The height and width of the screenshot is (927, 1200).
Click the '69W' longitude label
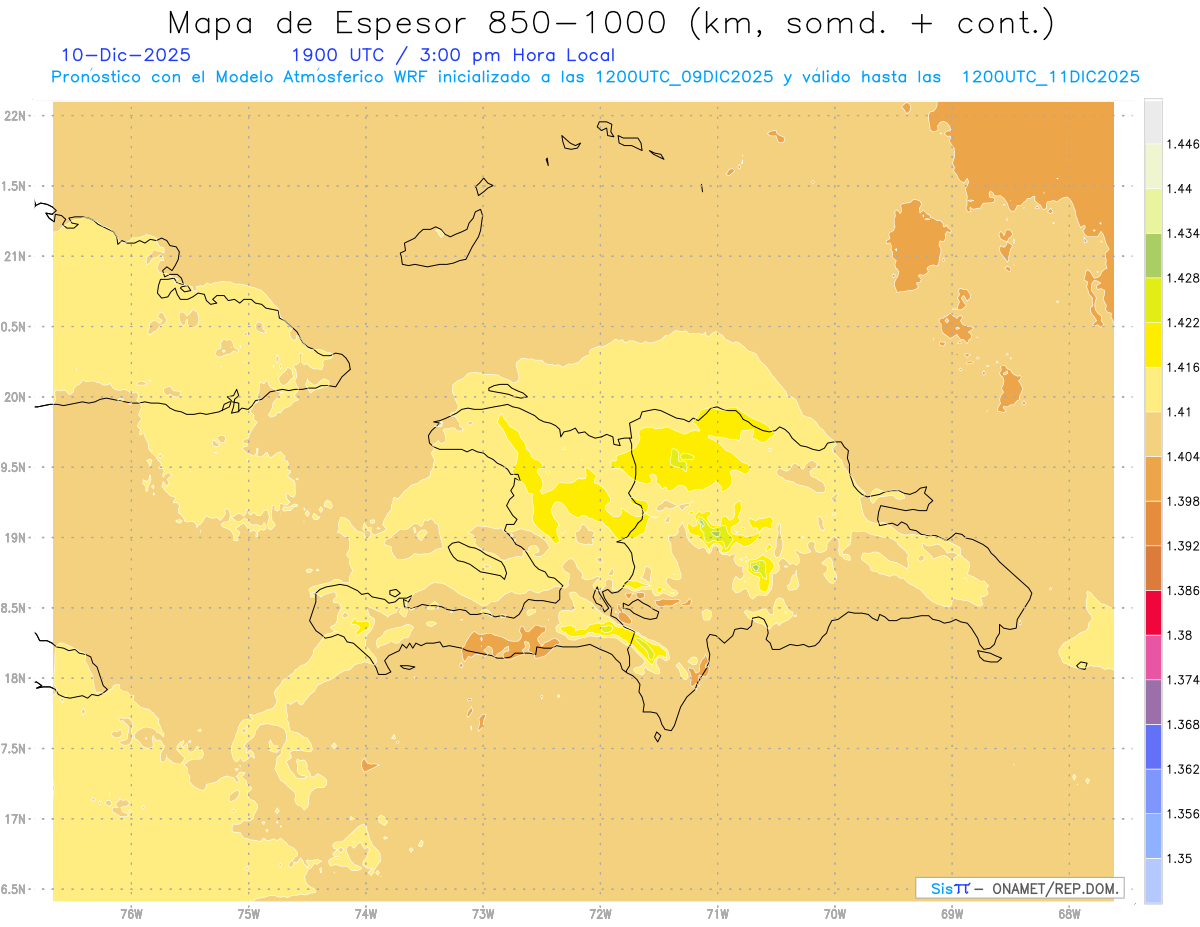coord(952,914)
